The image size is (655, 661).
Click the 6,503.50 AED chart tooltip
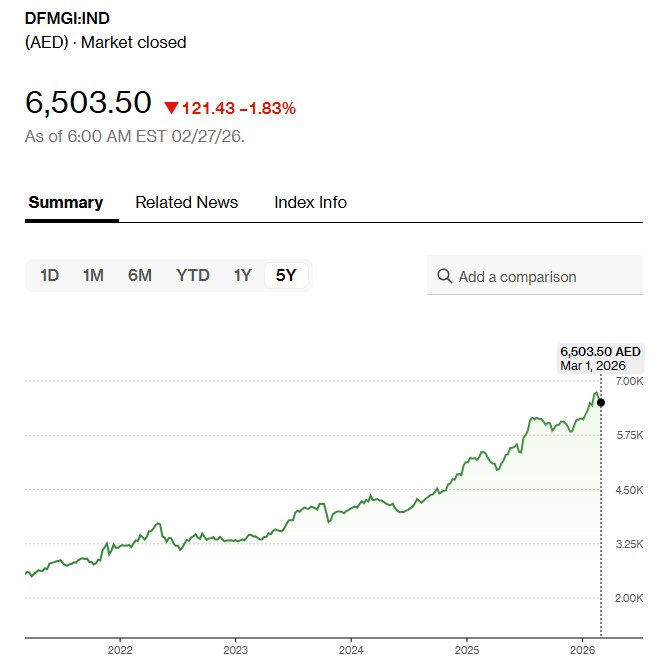[x=600, y=358]
